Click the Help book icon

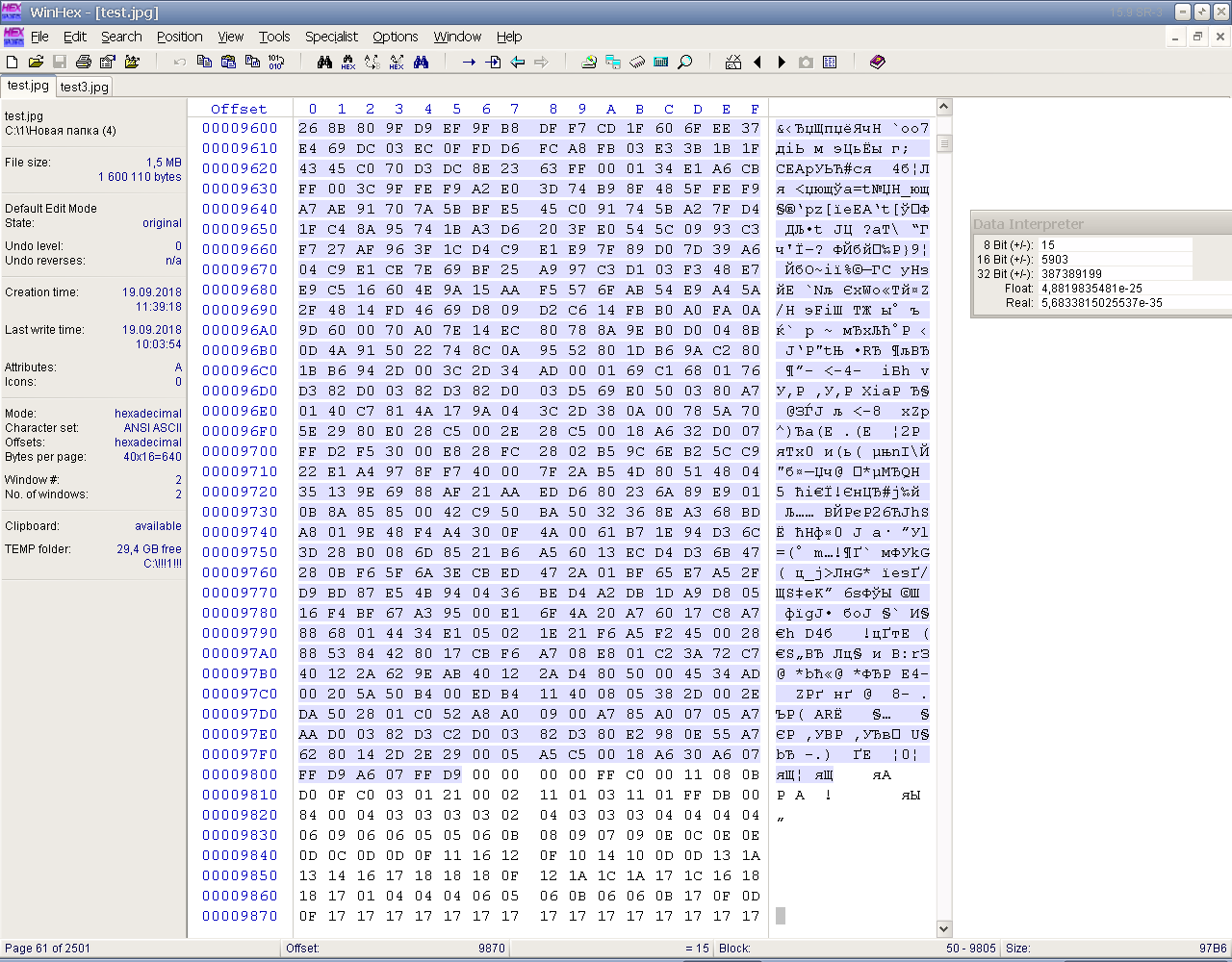click(x=878, y=62)
